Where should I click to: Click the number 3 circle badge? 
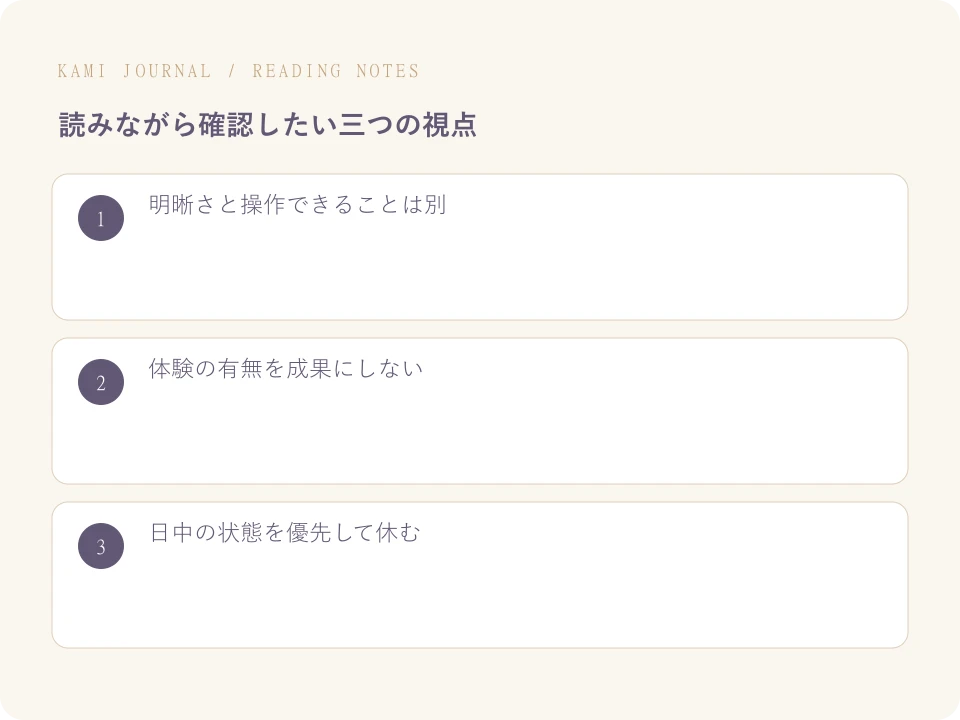tap(101, 546)
